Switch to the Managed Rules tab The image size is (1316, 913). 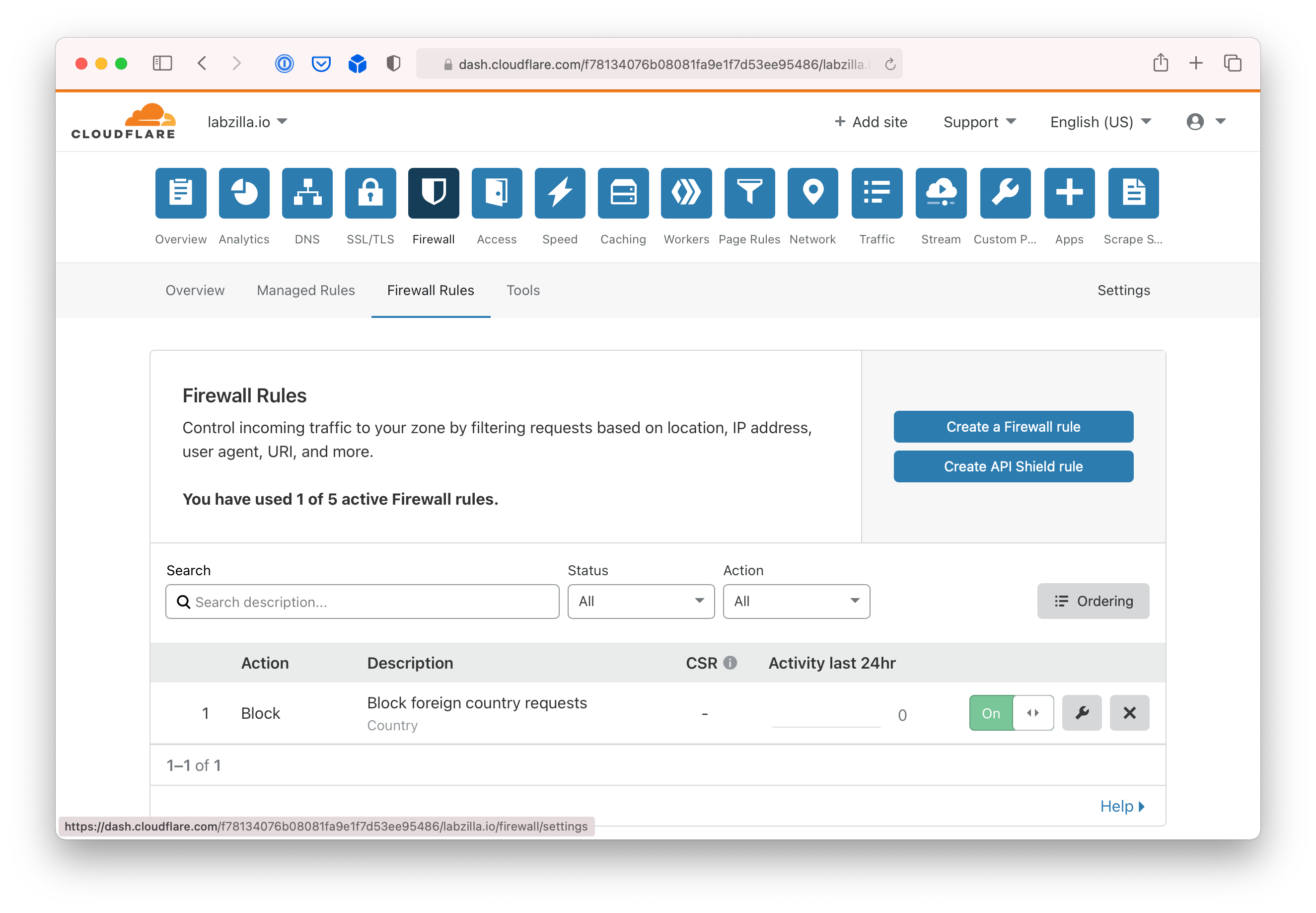[x=305, y=290]
